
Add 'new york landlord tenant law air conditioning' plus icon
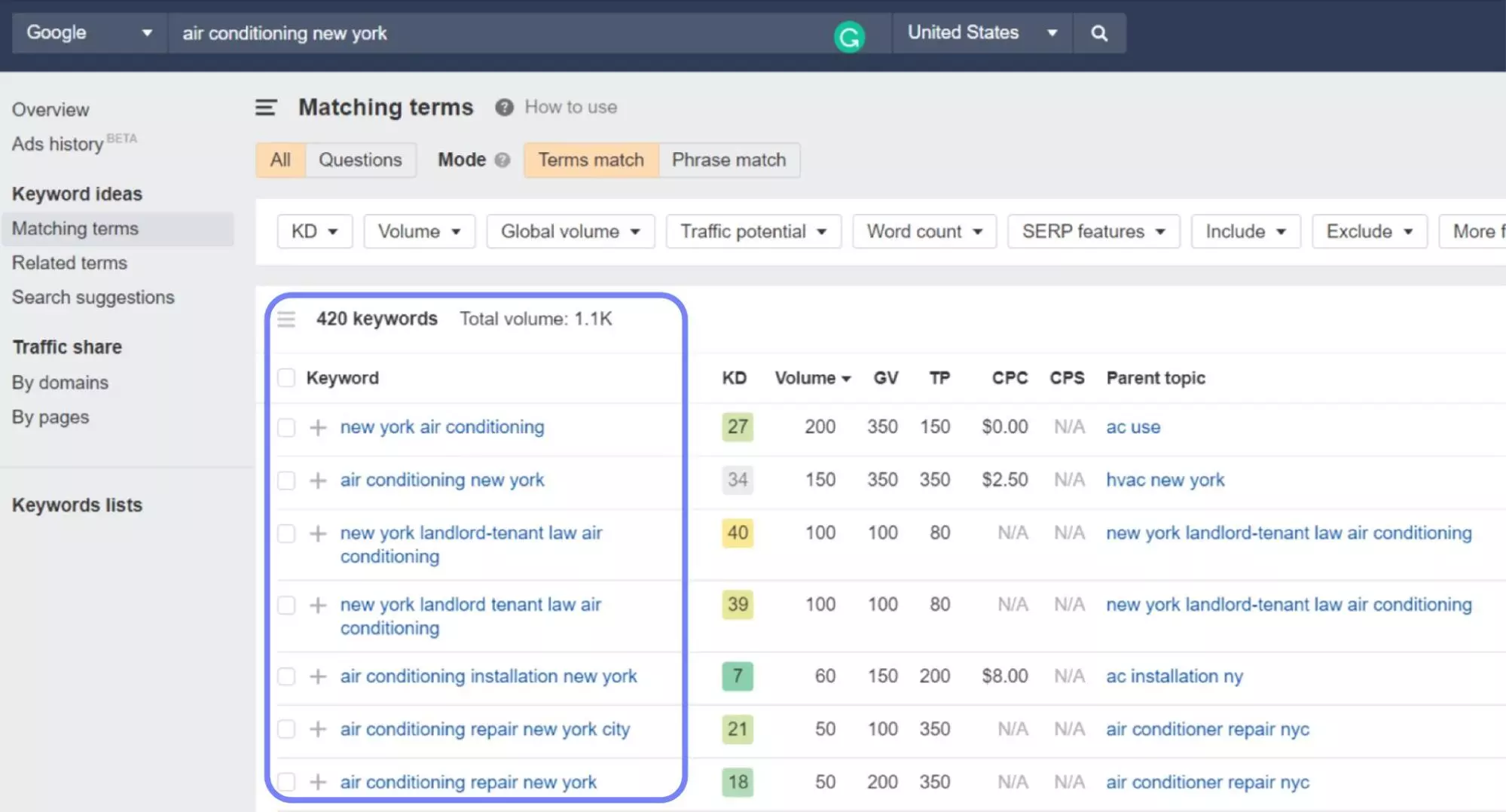point(318,605)
